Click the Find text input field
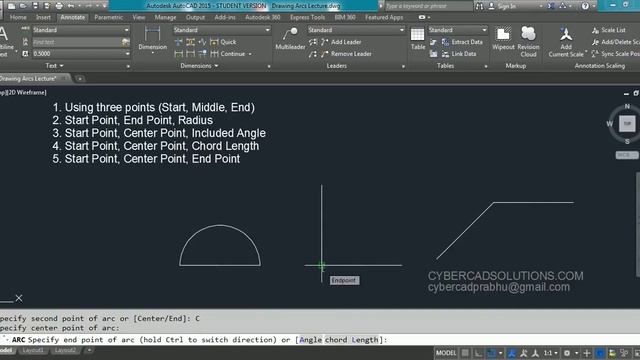The image size is (640, 360). [x=77, y=42]
